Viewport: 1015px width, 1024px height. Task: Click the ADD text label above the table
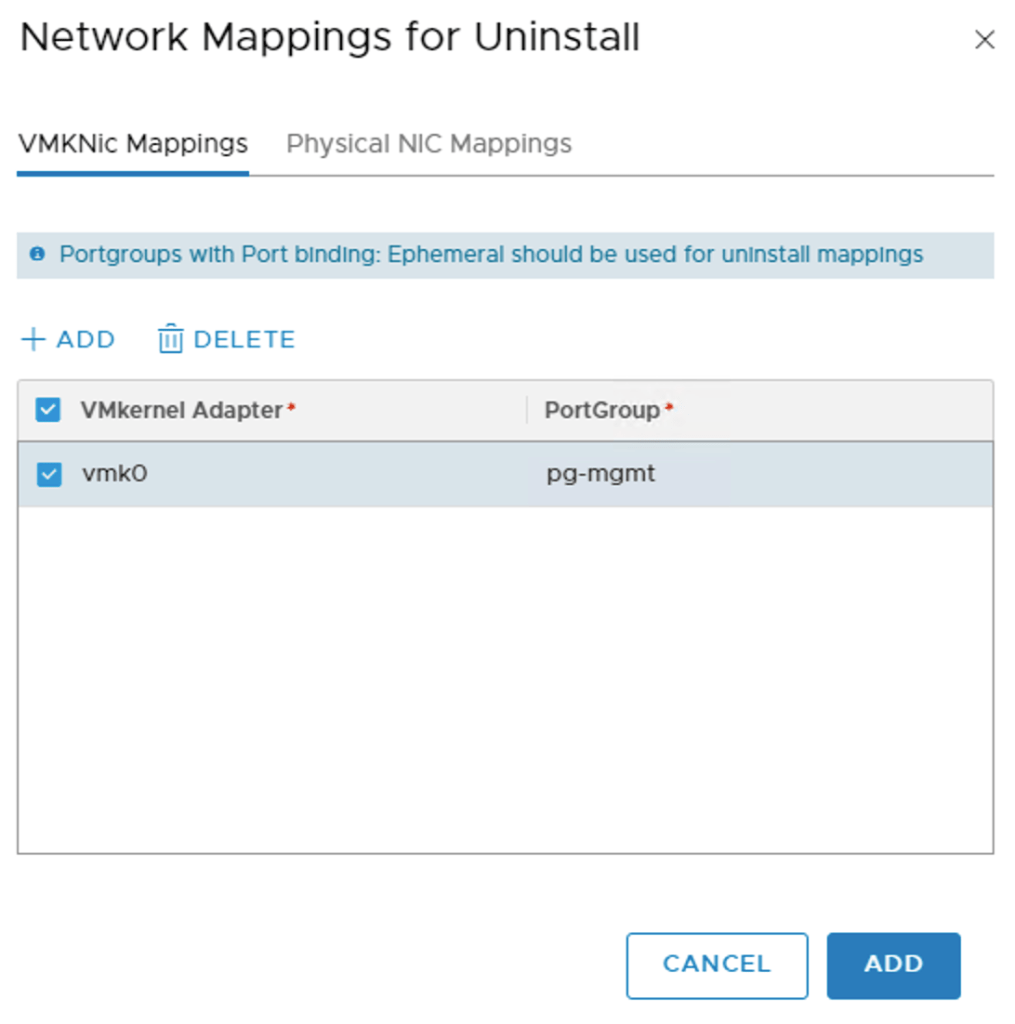coord(86,340)
